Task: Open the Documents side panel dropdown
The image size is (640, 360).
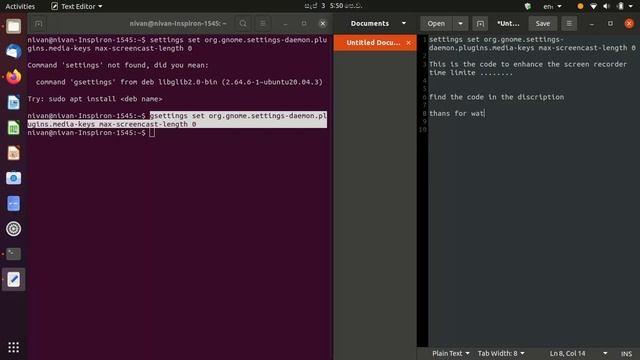Action: [x=378, y=24]
